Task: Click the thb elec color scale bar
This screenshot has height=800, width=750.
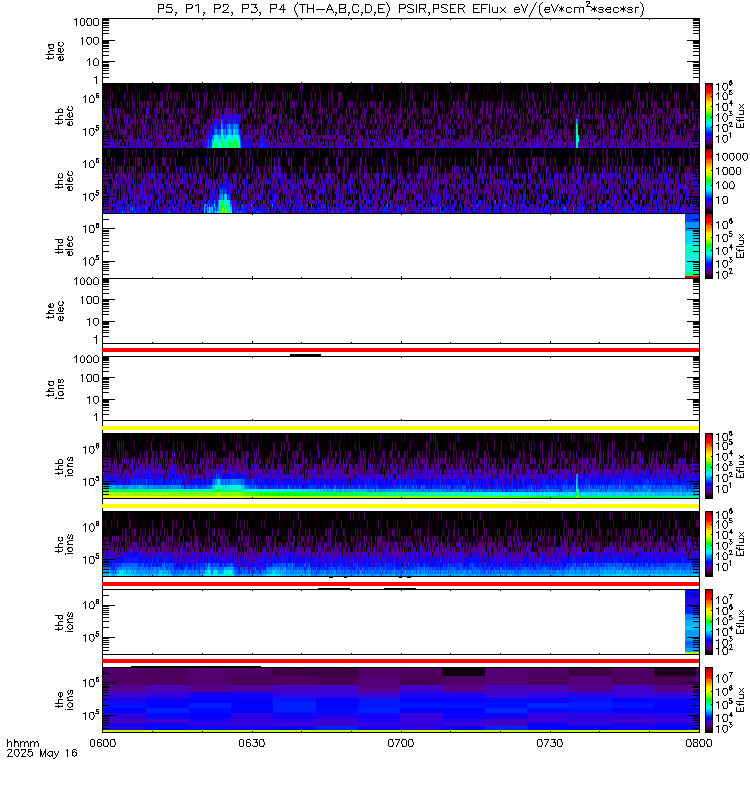Action: coord(709,115)
